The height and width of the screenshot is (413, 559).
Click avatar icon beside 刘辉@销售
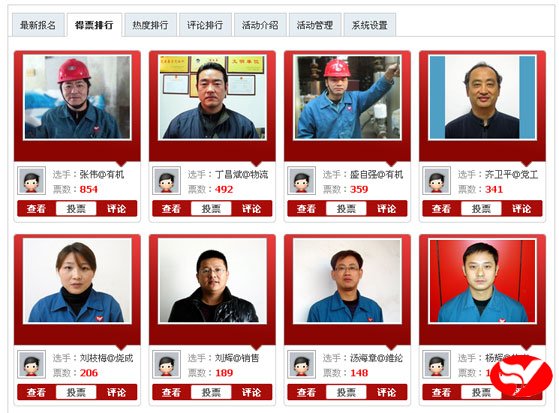pyautogui.click(x=166, y=364)
